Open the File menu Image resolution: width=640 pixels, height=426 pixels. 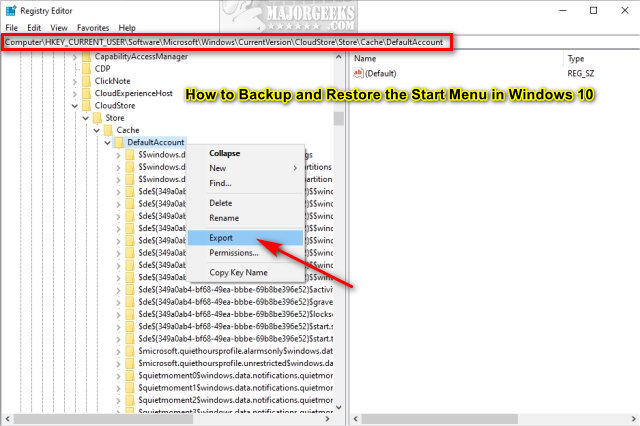pyautogui.click(x=11, y=28)
